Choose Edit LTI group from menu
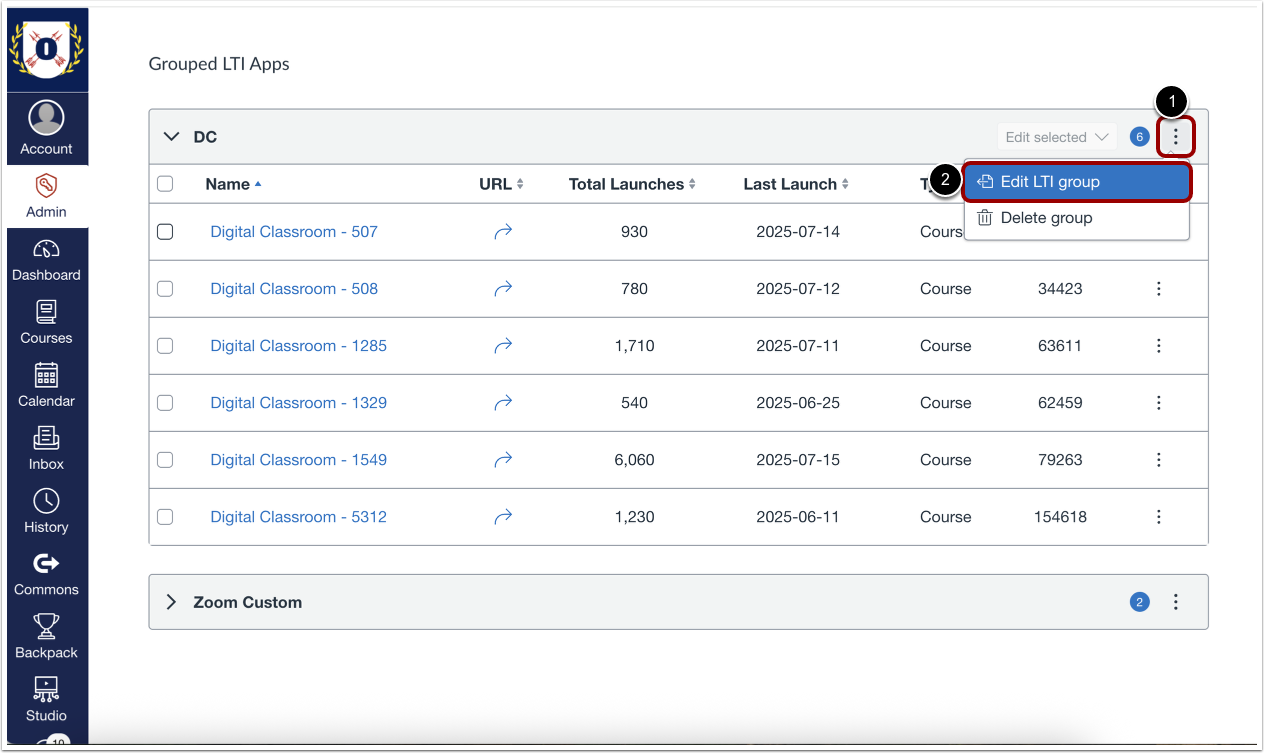 pos(1077,182)
